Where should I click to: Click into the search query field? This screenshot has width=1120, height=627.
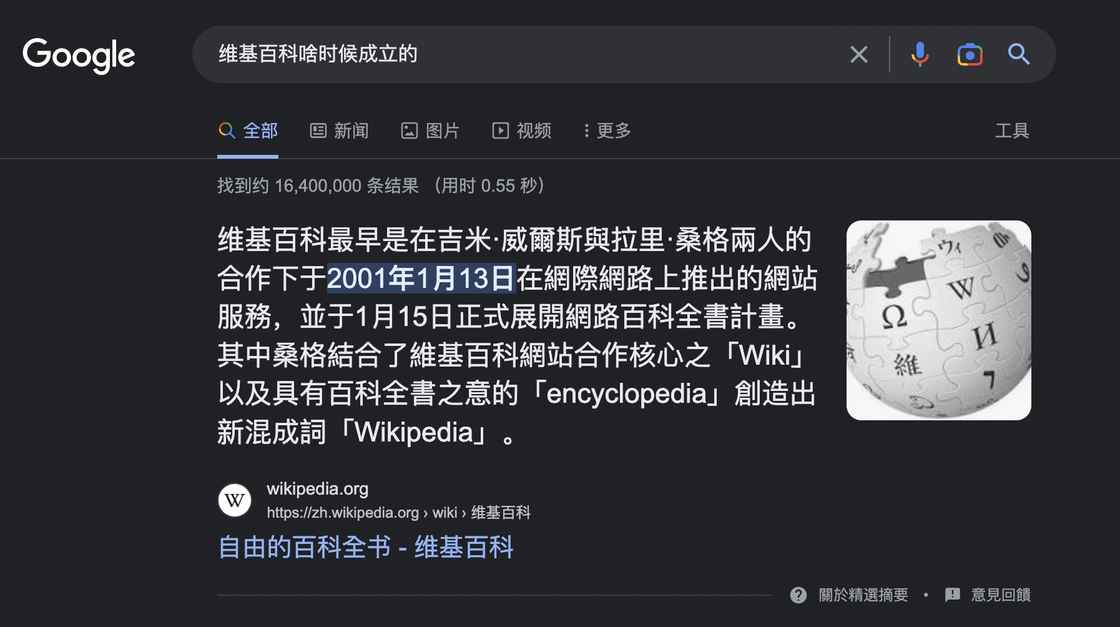click(x=525, y=54)
